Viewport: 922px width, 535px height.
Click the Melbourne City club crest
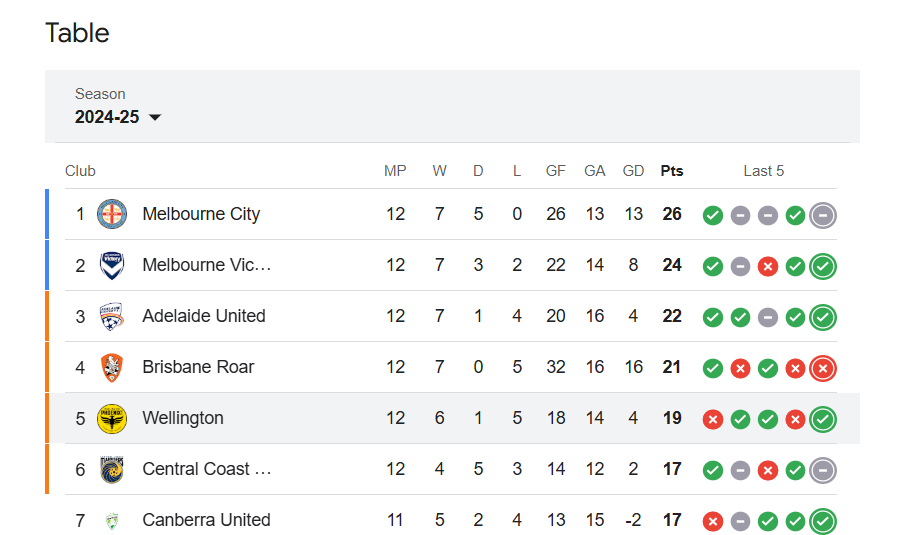pyautogui.click(x=111, y=214)
